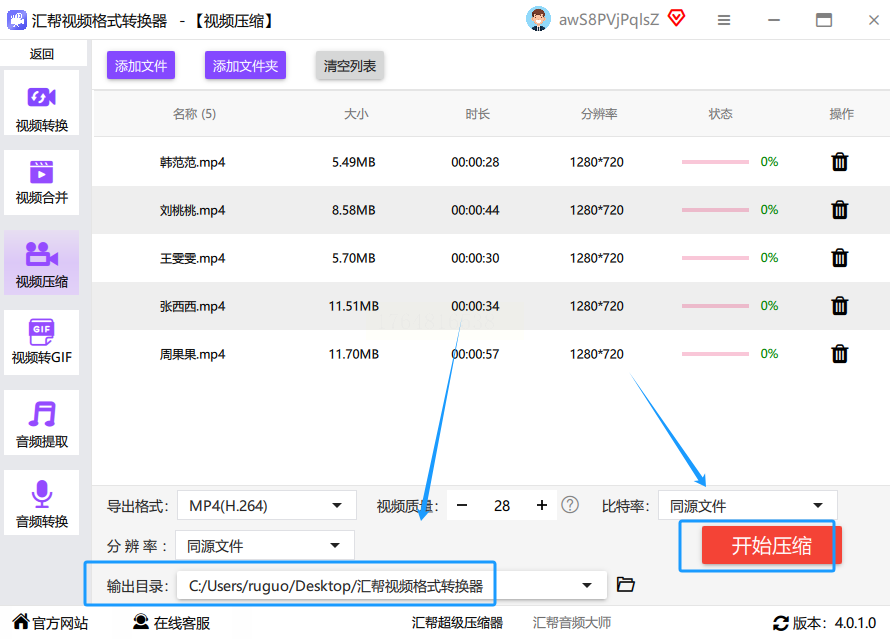Select the 音频提取 audio extract tool
This screenshot has height=640, width=890.
(x=41, y=423)
